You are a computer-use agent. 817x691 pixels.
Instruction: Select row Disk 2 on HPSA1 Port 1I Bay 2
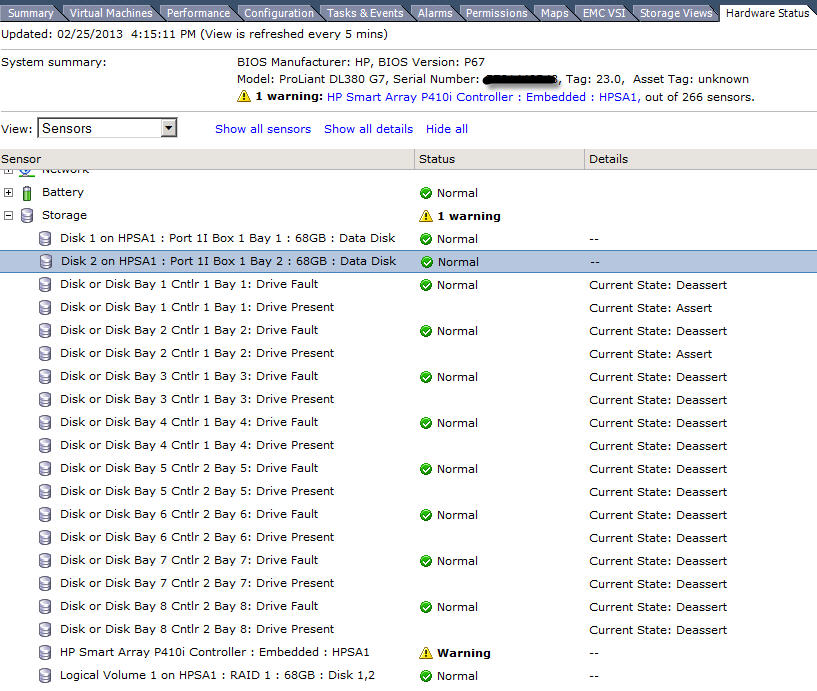click(x=408, y=262)
